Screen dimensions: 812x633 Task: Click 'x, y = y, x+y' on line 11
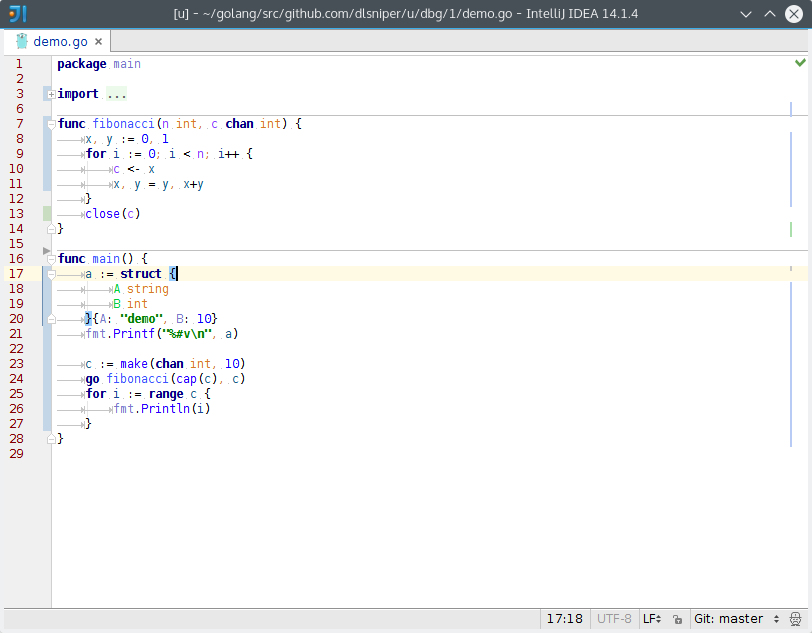[x=158, y=184]
